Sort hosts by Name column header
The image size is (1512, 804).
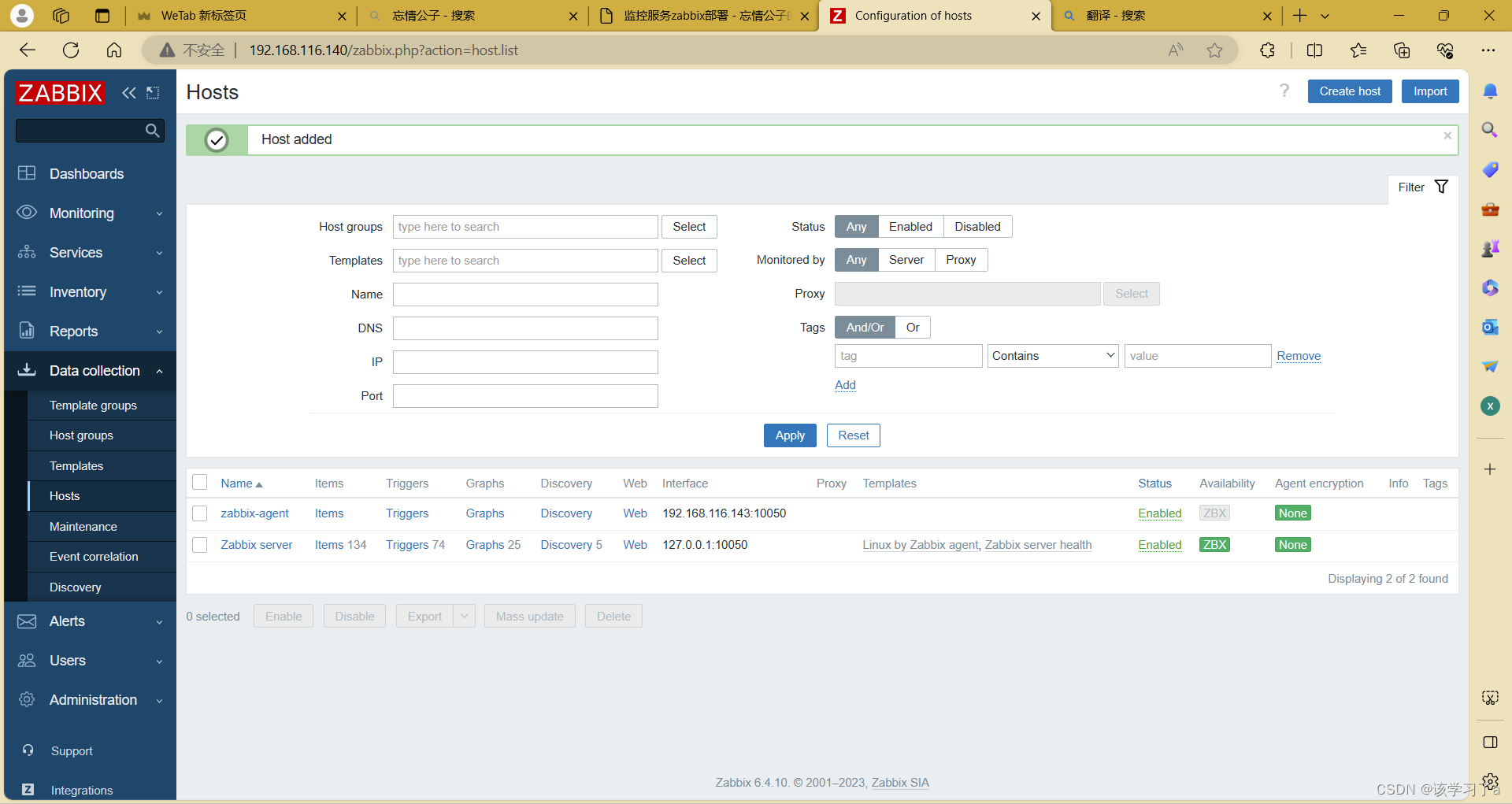241,484
